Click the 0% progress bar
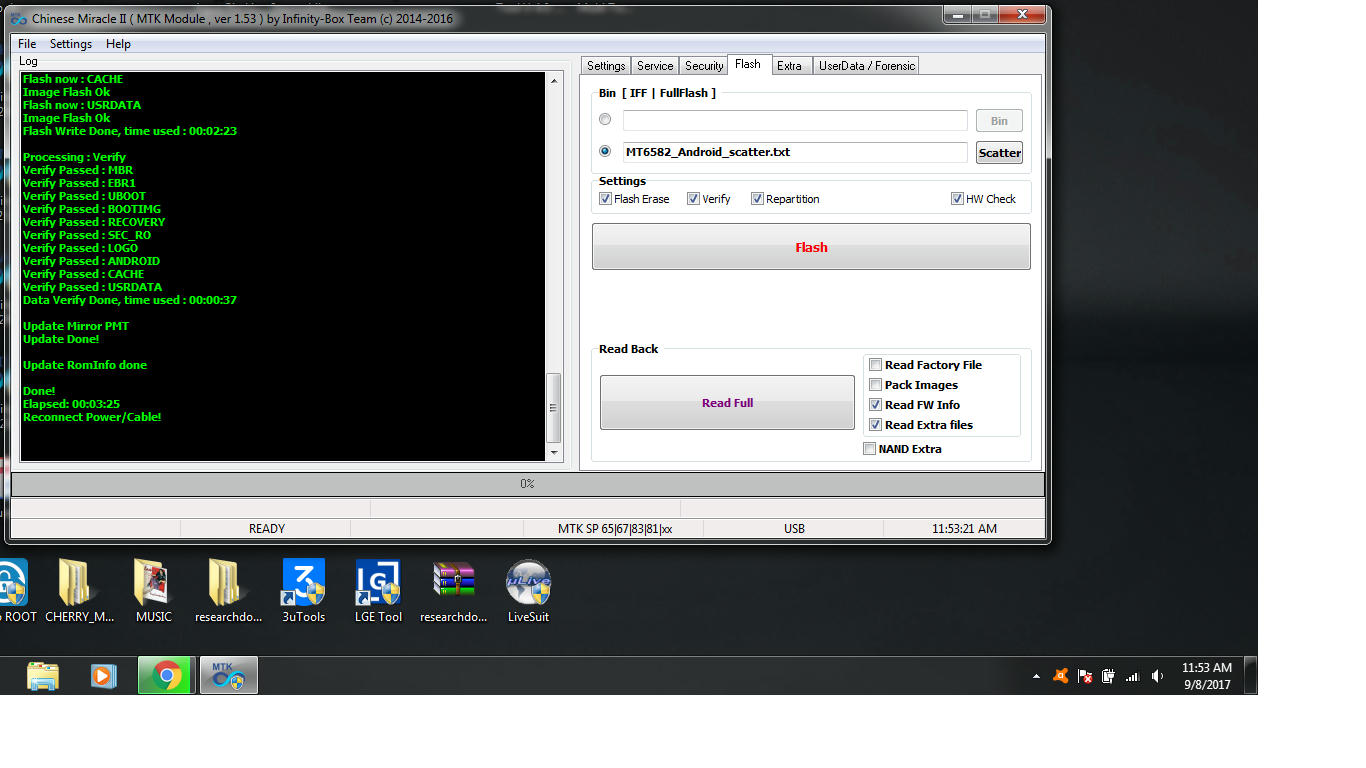1366x768 pixels. pos(527,484)
